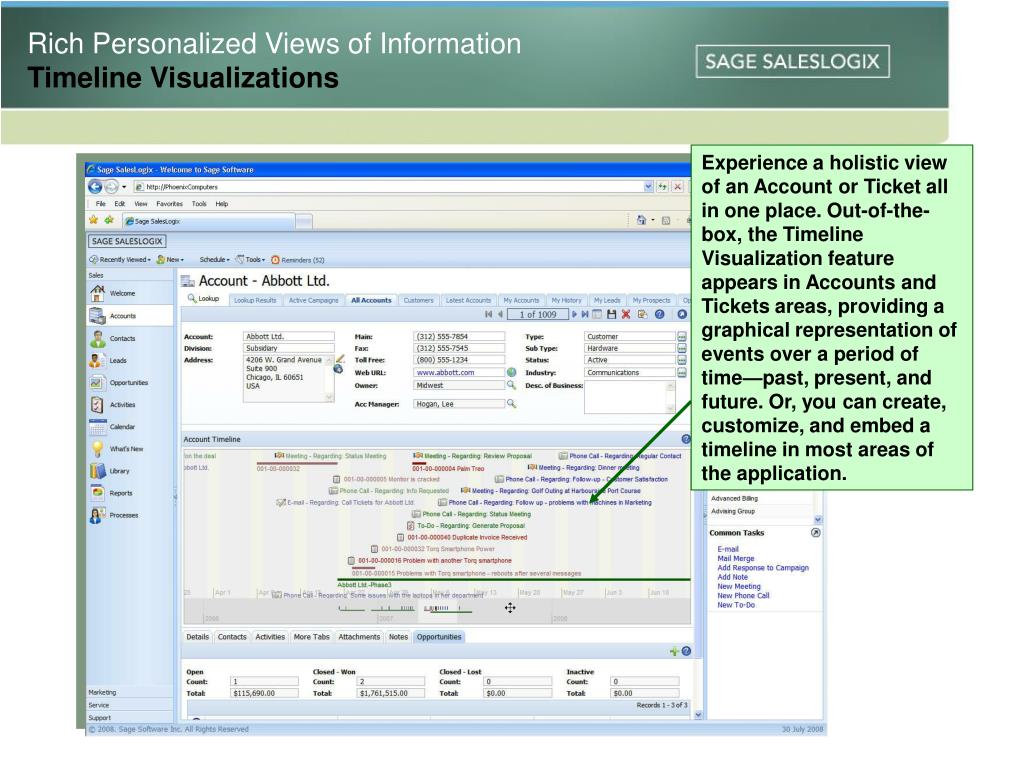Open the New dropdown menu
1024x768 pixels.
click(x=170, y=260)
